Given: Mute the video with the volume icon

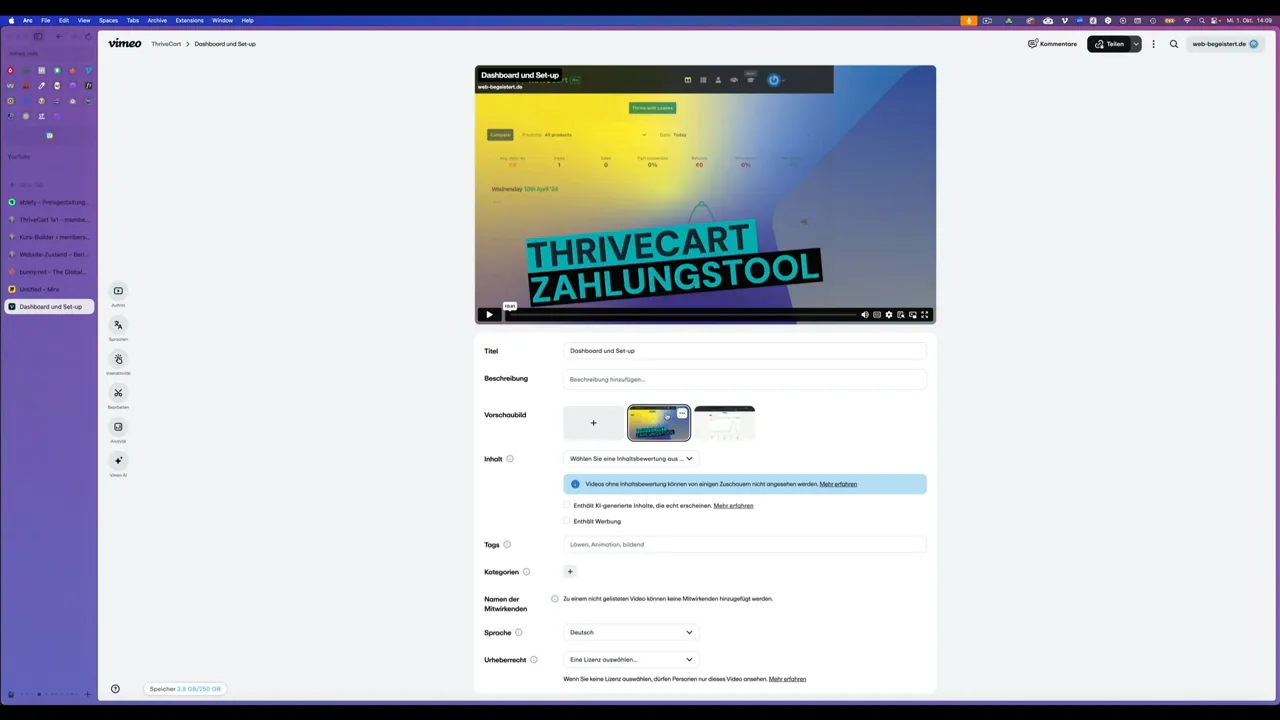Looking at the screenshot, I should 865,315.
